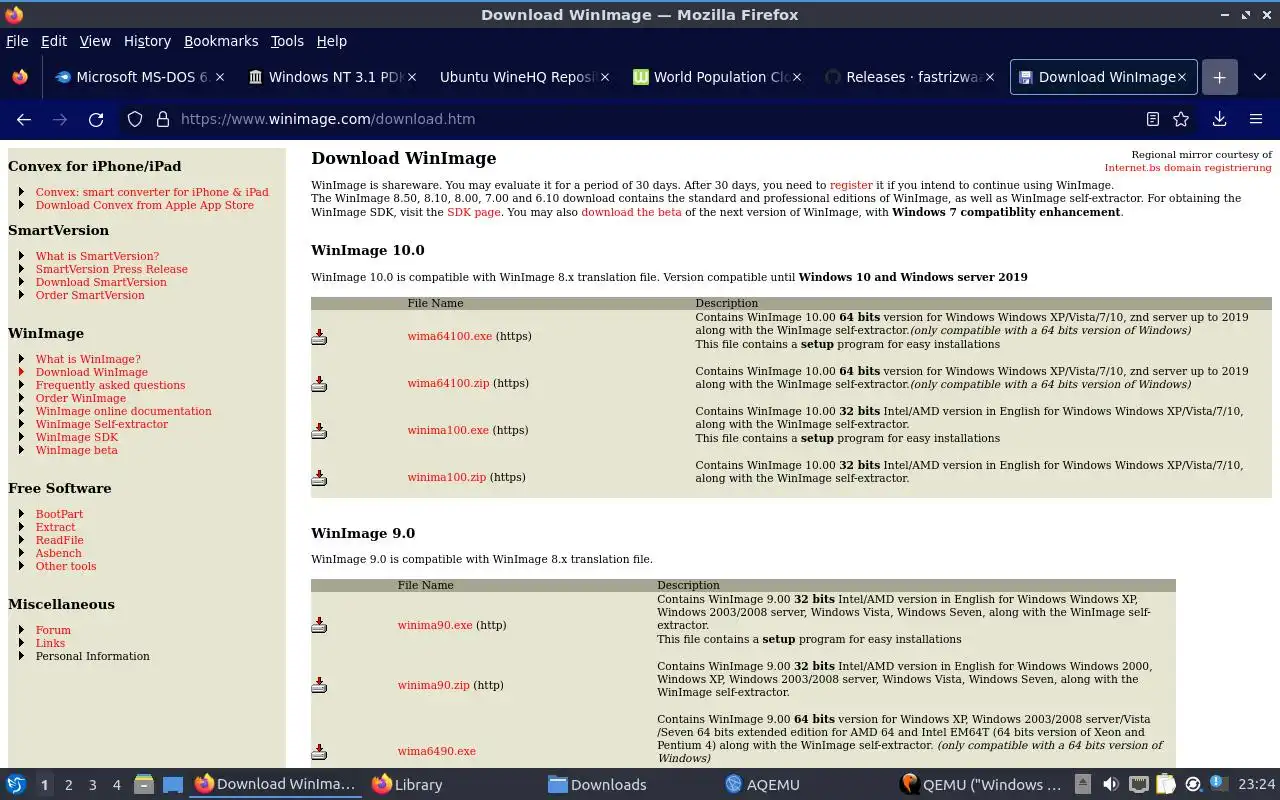Download winima90.zip file link
Image resolution: width=1280 pixels, height=800 pixels.
433,685
